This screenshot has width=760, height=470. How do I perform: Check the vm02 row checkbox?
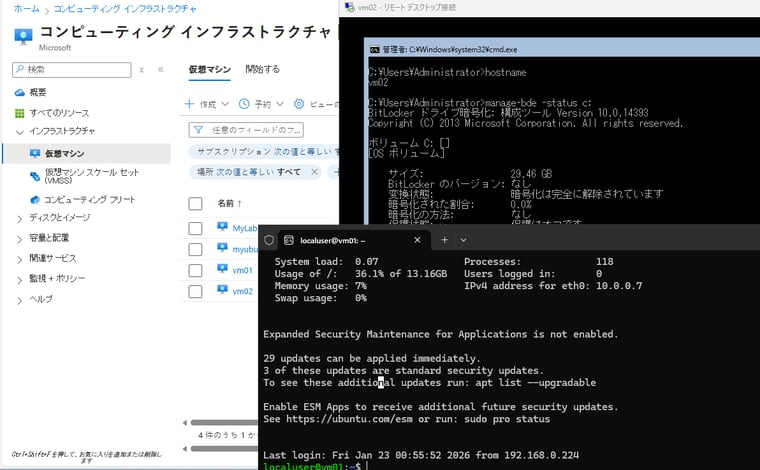195,292
